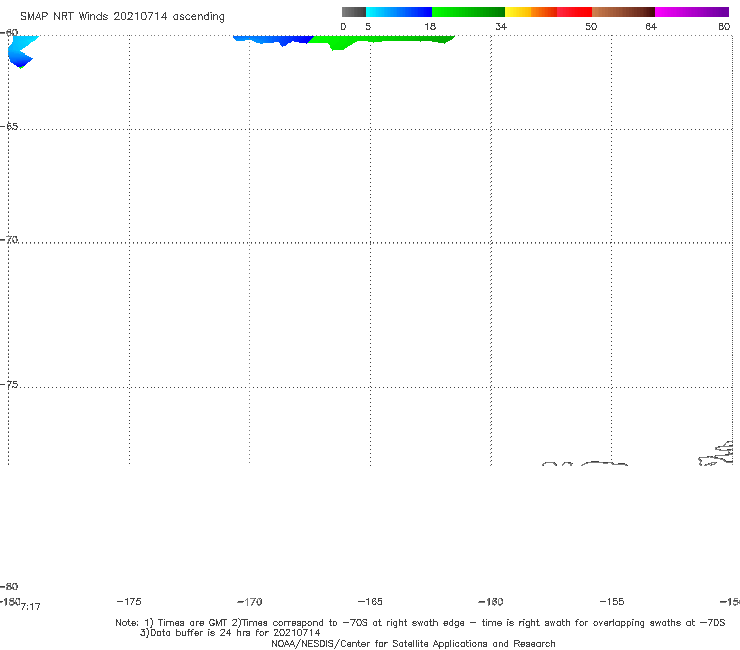The width and height of the screenshot is (740, 650).
Task: Click the longitude label '-155'
Action: (x=612, y=601)
